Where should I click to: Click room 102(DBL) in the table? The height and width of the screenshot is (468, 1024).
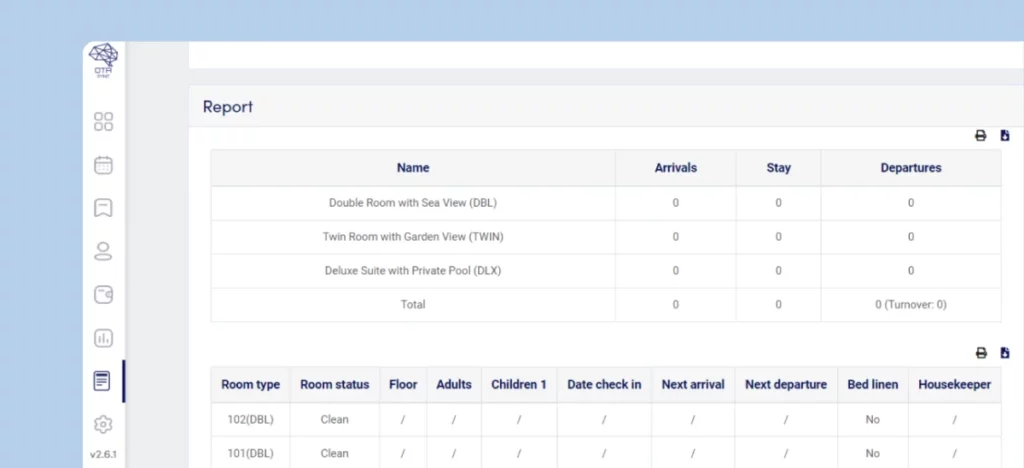tap(250, 420)
